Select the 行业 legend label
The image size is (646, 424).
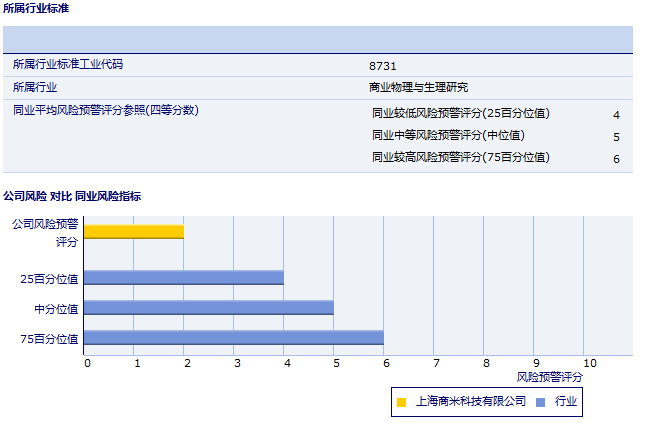click(x=566, y=402)
